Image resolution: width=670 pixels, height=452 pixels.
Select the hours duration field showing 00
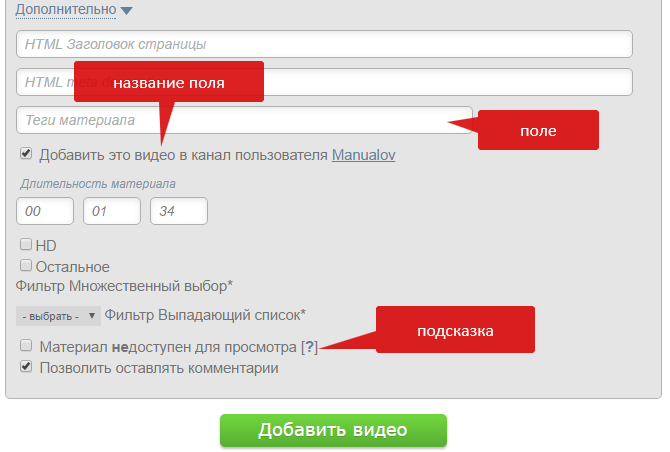tap(45, 212)
